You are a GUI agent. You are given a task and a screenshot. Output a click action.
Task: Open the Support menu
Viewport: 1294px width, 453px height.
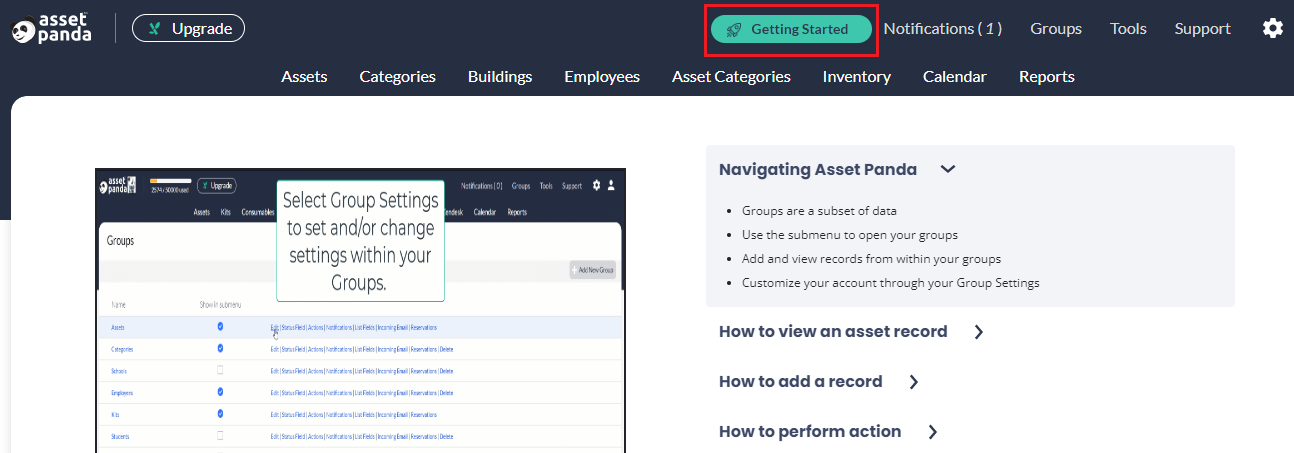tap(1202, 28)
